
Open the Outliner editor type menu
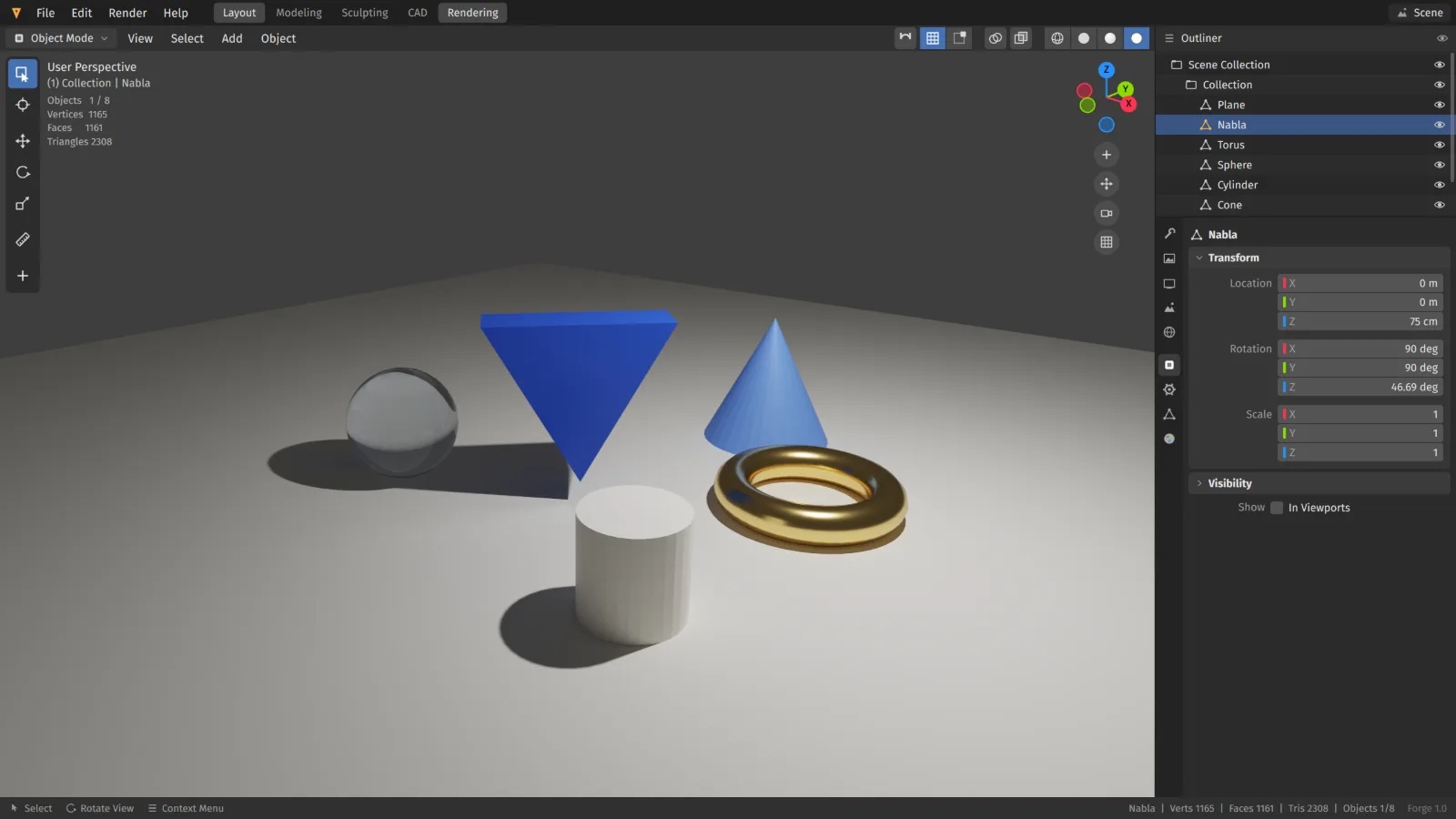pos(1169,38)
